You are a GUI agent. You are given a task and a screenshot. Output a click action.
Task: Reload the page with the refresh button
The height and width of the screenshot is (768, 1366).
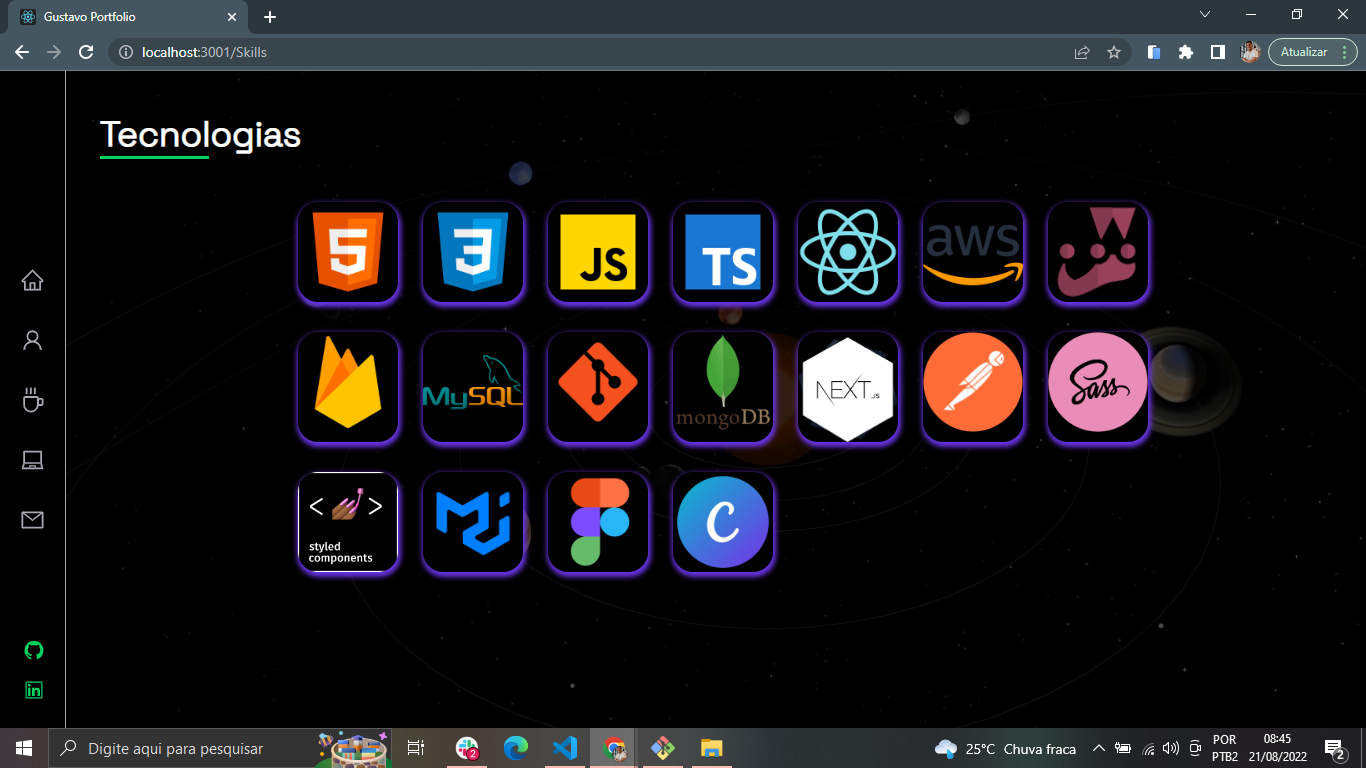pos(86,52)
